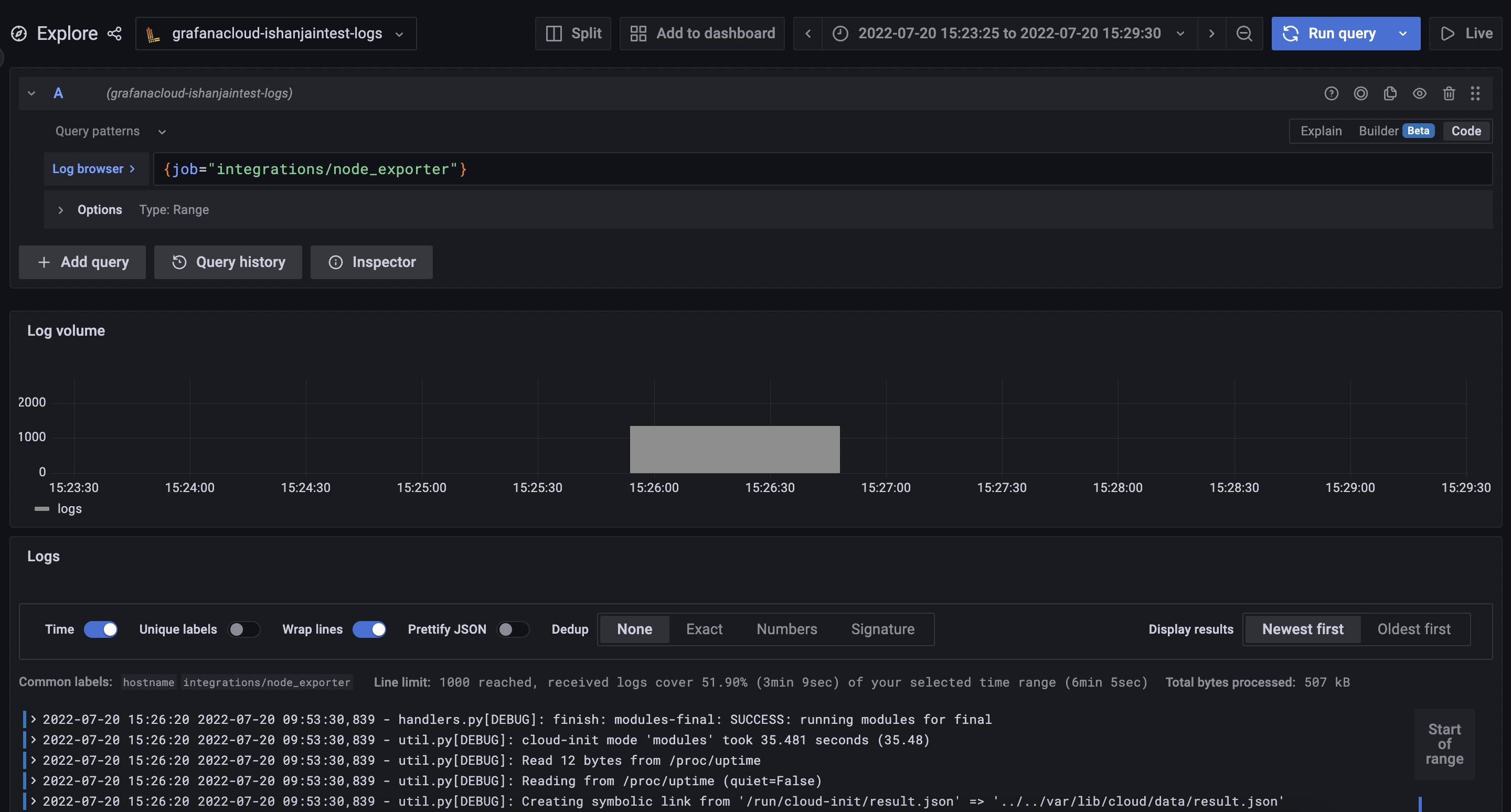
Task: Delete query A with trash icon
Action: [1448, 93]
